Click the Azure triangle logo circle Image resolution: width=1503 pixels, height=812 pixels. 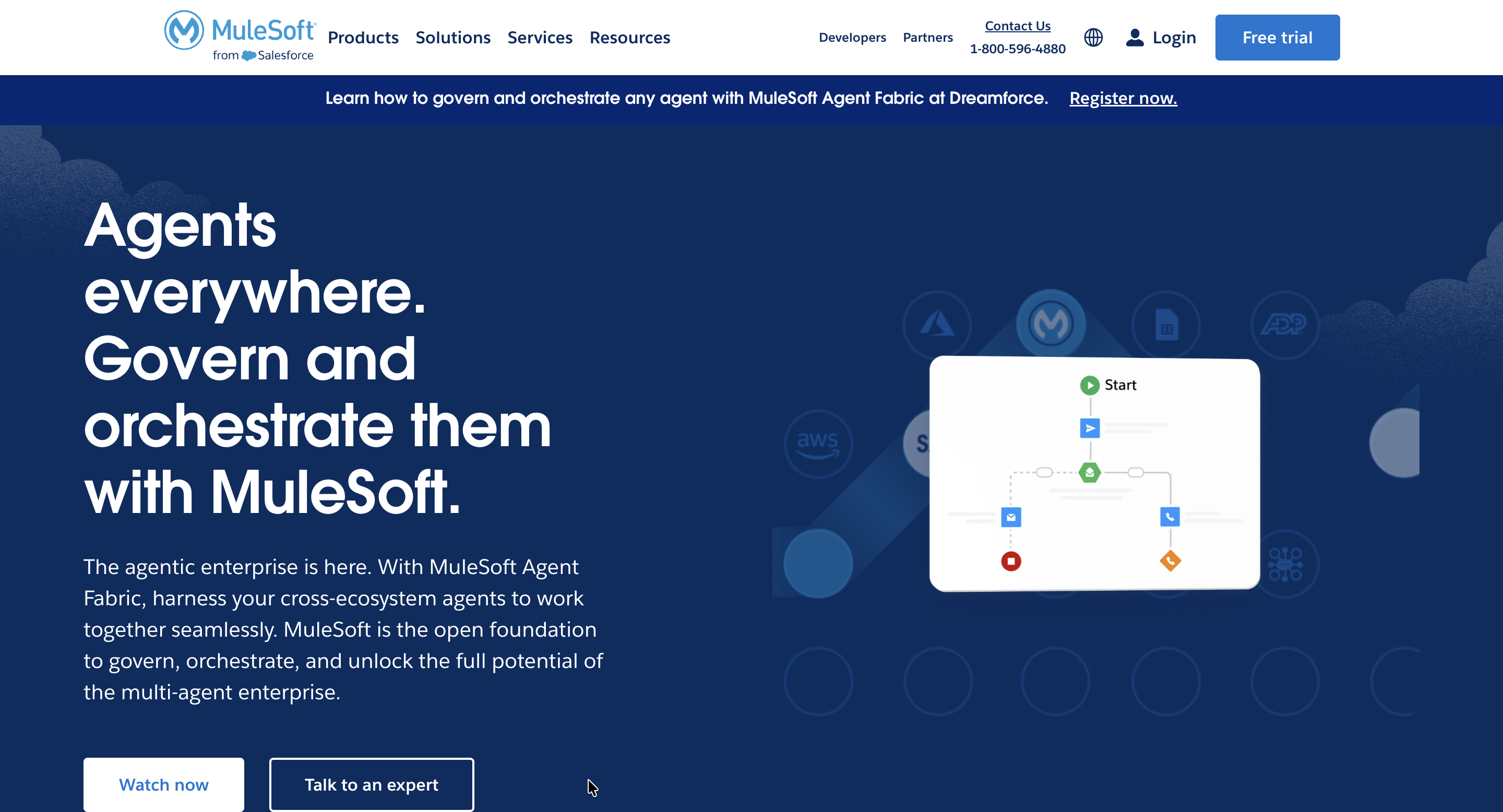pyautogui.click(x=936, y=325)
